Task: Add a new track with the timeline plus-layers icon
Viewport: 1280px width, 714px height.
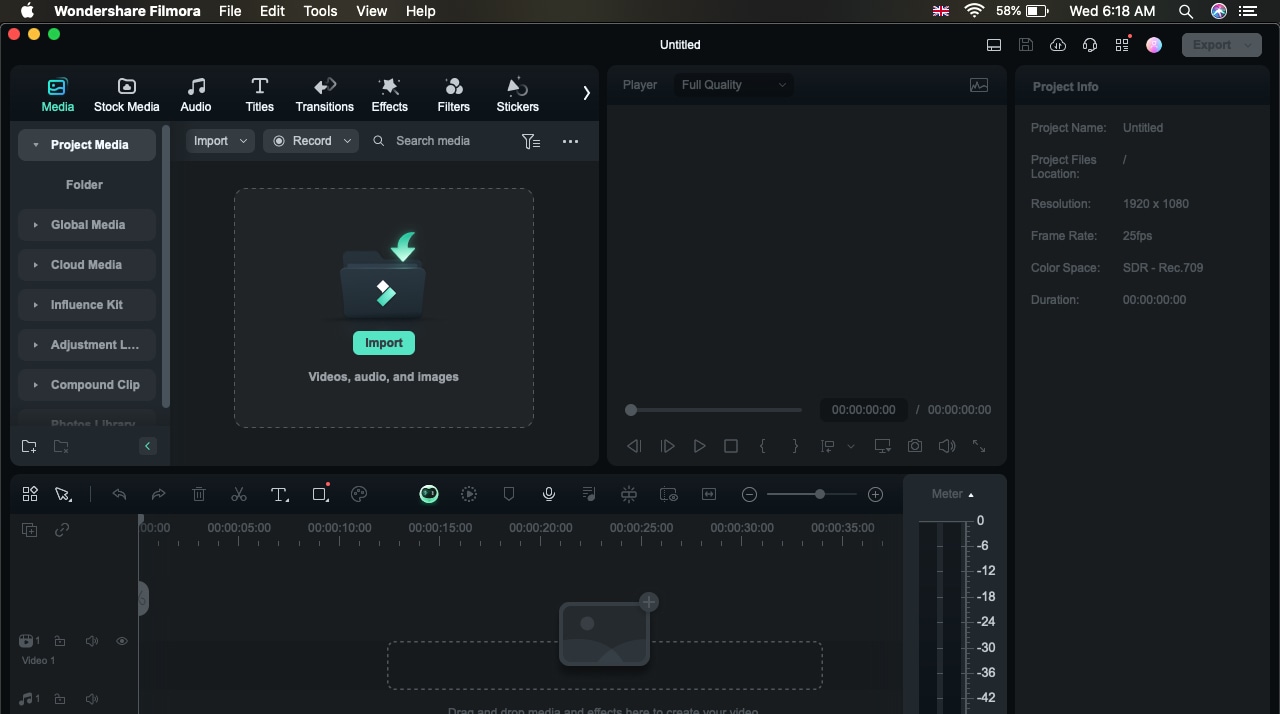Action: [x=30, y=530]
